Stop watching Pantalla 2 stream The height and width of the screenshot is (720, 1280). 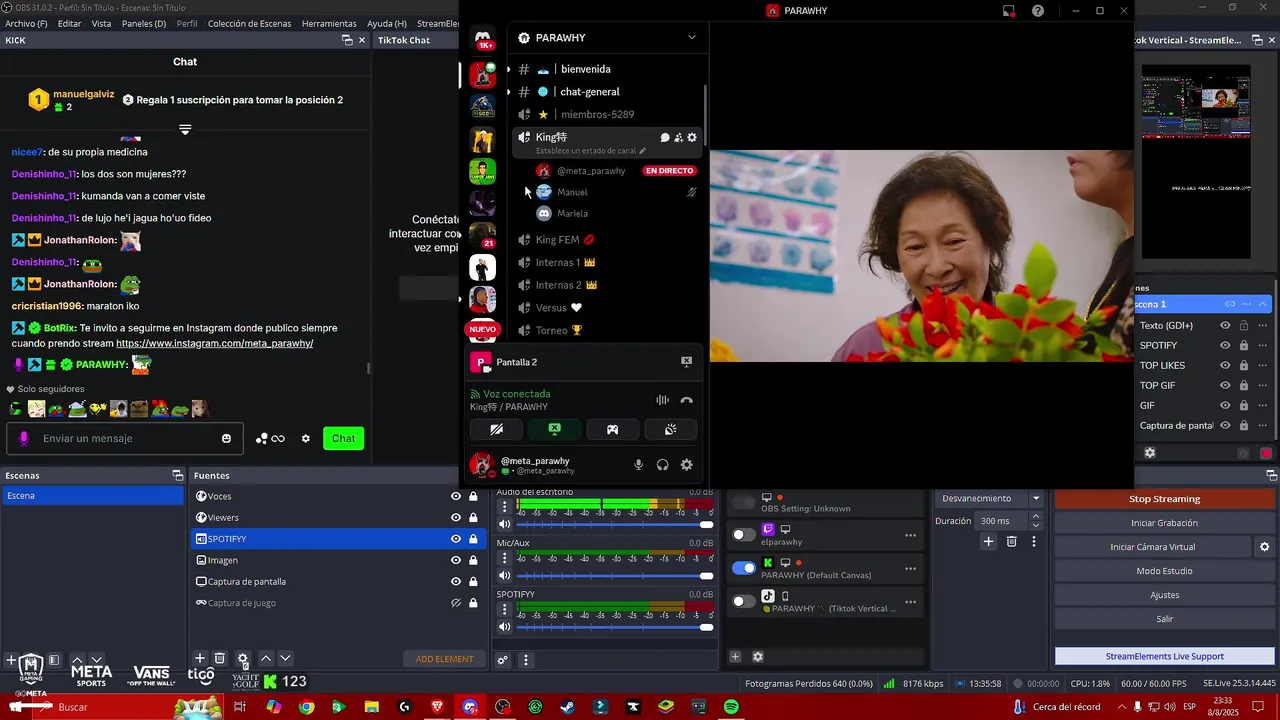(686, 362)
